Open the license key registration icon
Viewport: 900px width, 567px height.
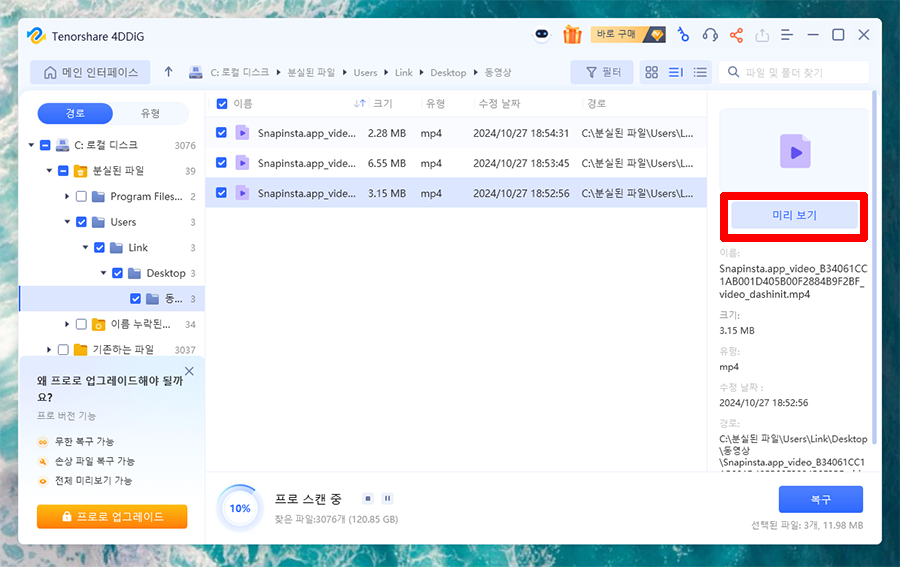click(683, 35)
